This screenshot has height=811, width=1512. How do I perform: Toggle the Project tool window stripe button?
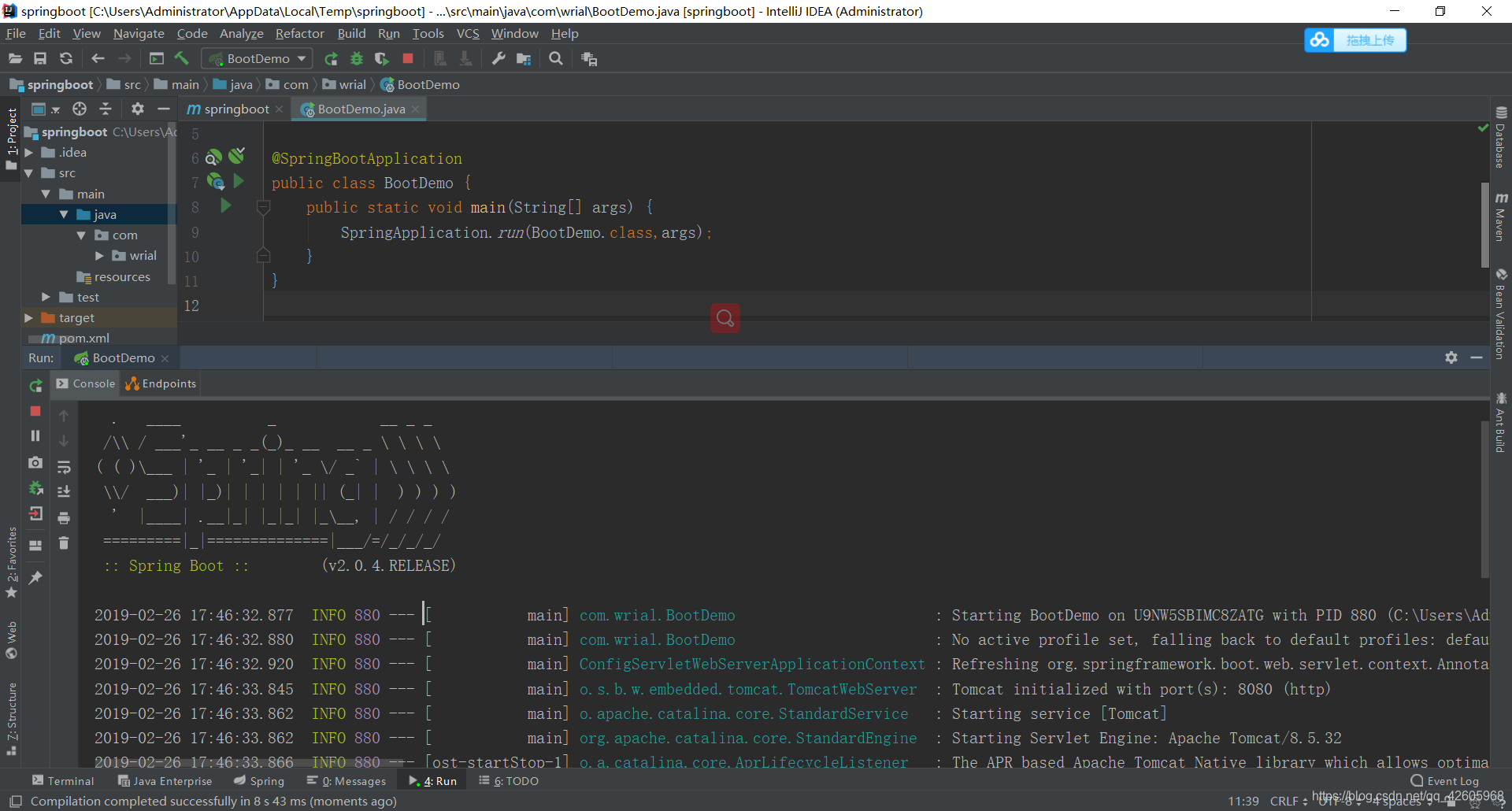[x=11, y=139]
